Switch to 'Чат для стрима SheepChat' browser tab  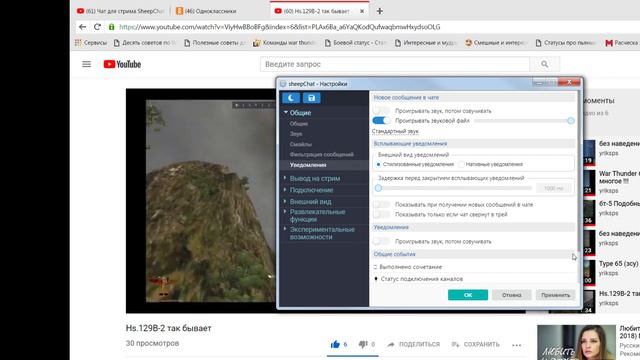(x=120, y=11)
